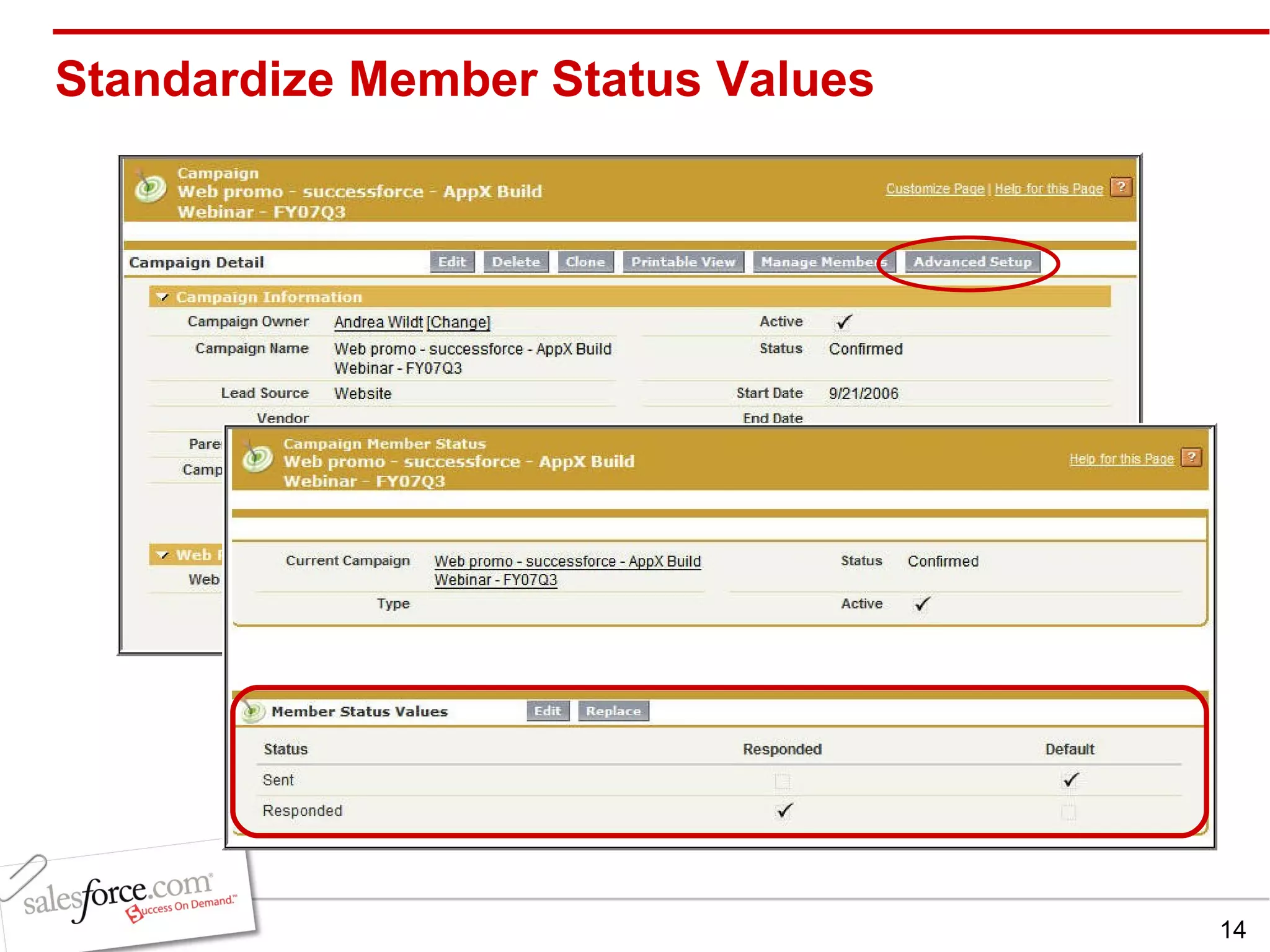The height and width of the screenshot is (952, 1270).
Task: Toggle the Responded checkbox for Sent row
Action: pyautogui.click(x=783, y=781)
